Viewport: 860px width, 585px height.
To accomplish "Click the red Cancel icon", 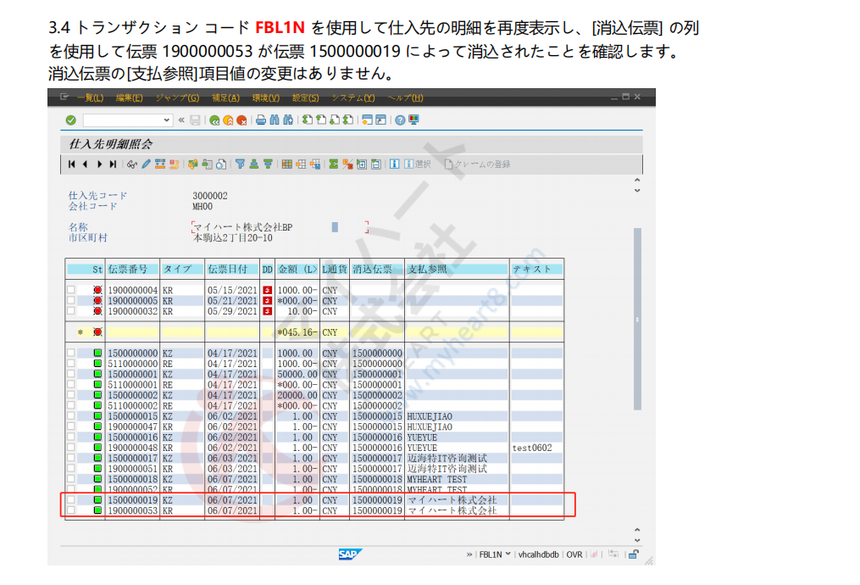I will (241, 120).
